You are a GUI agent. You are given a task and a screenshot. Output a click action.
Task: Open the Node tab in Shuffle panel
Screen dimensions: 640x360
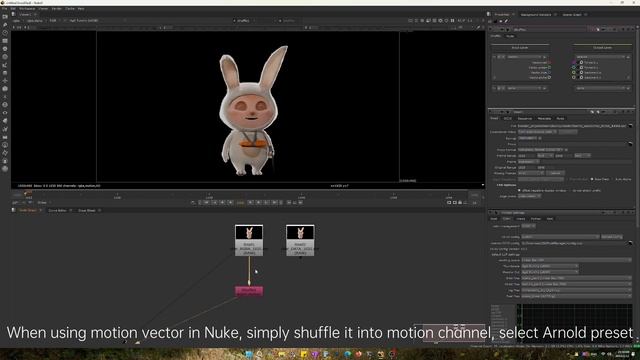(x=510, y=36)
